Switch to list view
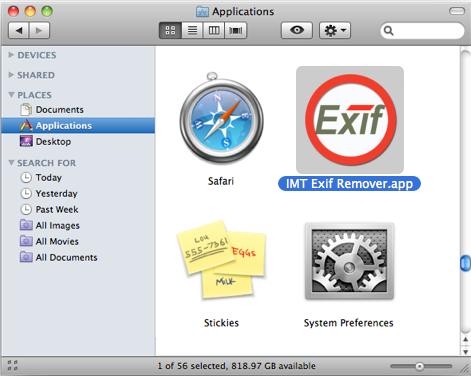 tap(192, 31)
